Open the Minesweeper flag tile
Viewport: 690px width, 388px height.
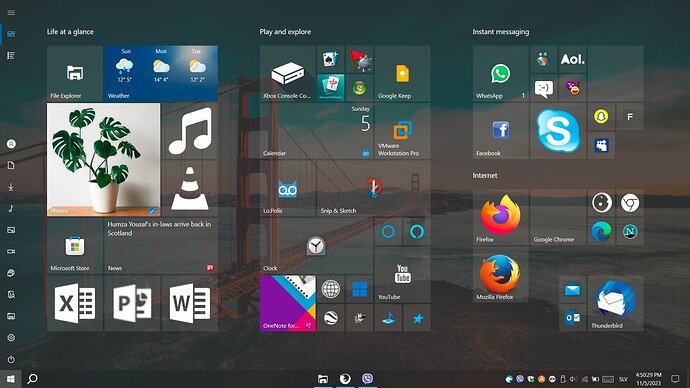coord(360,59)
